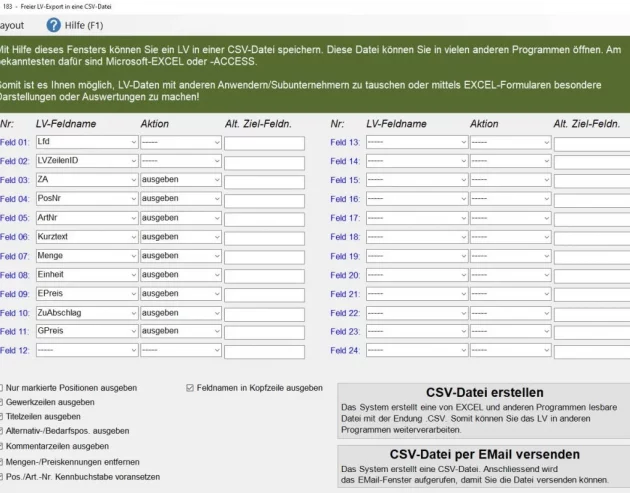
Task: Toggle Feldnamen in Kopfzeile ausgeben checkbox
Action: [191, 387]
